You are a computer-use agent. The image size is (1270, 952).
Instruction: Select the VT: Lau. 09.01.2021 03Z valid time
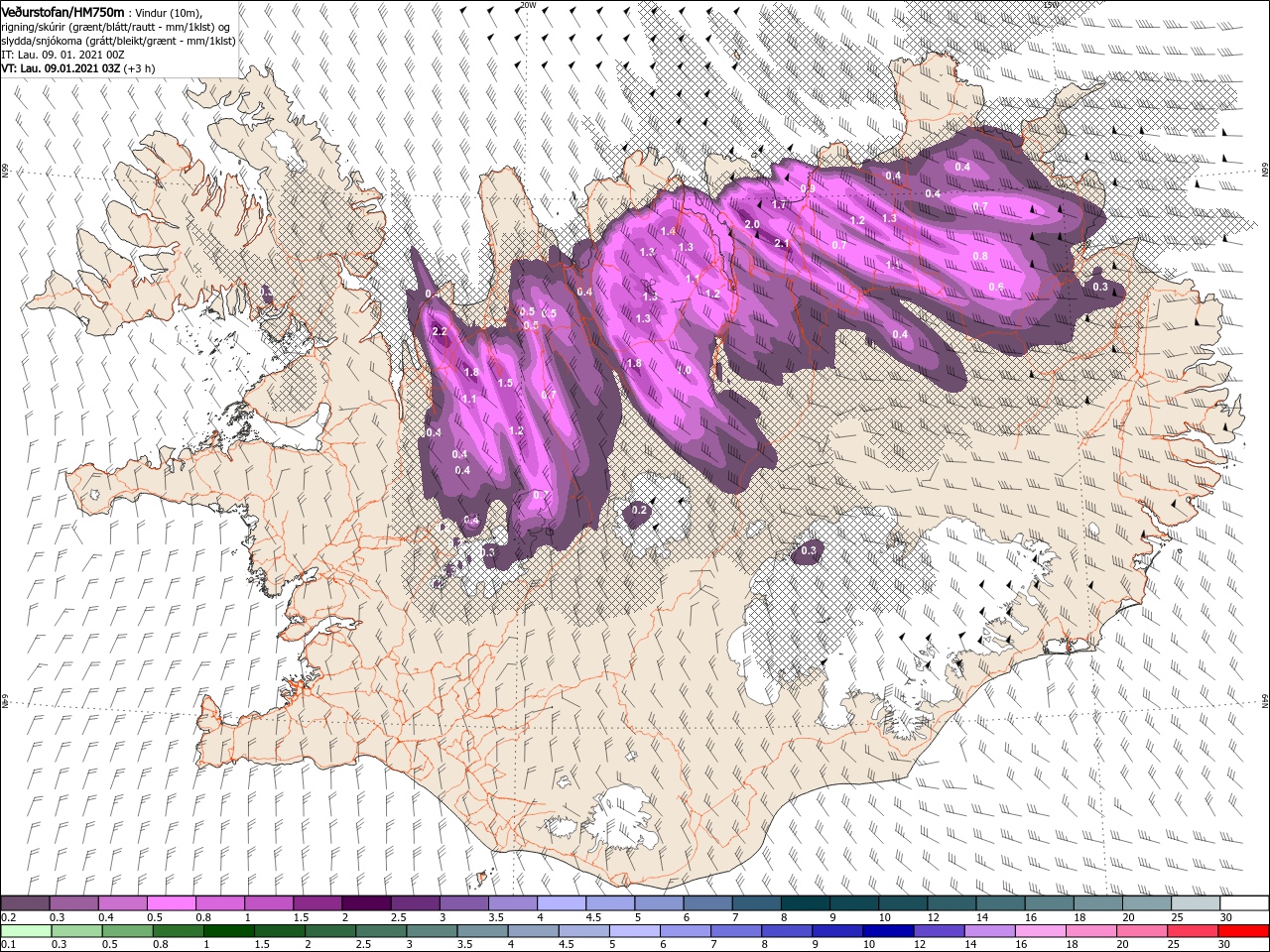click(x=61, y=69)
